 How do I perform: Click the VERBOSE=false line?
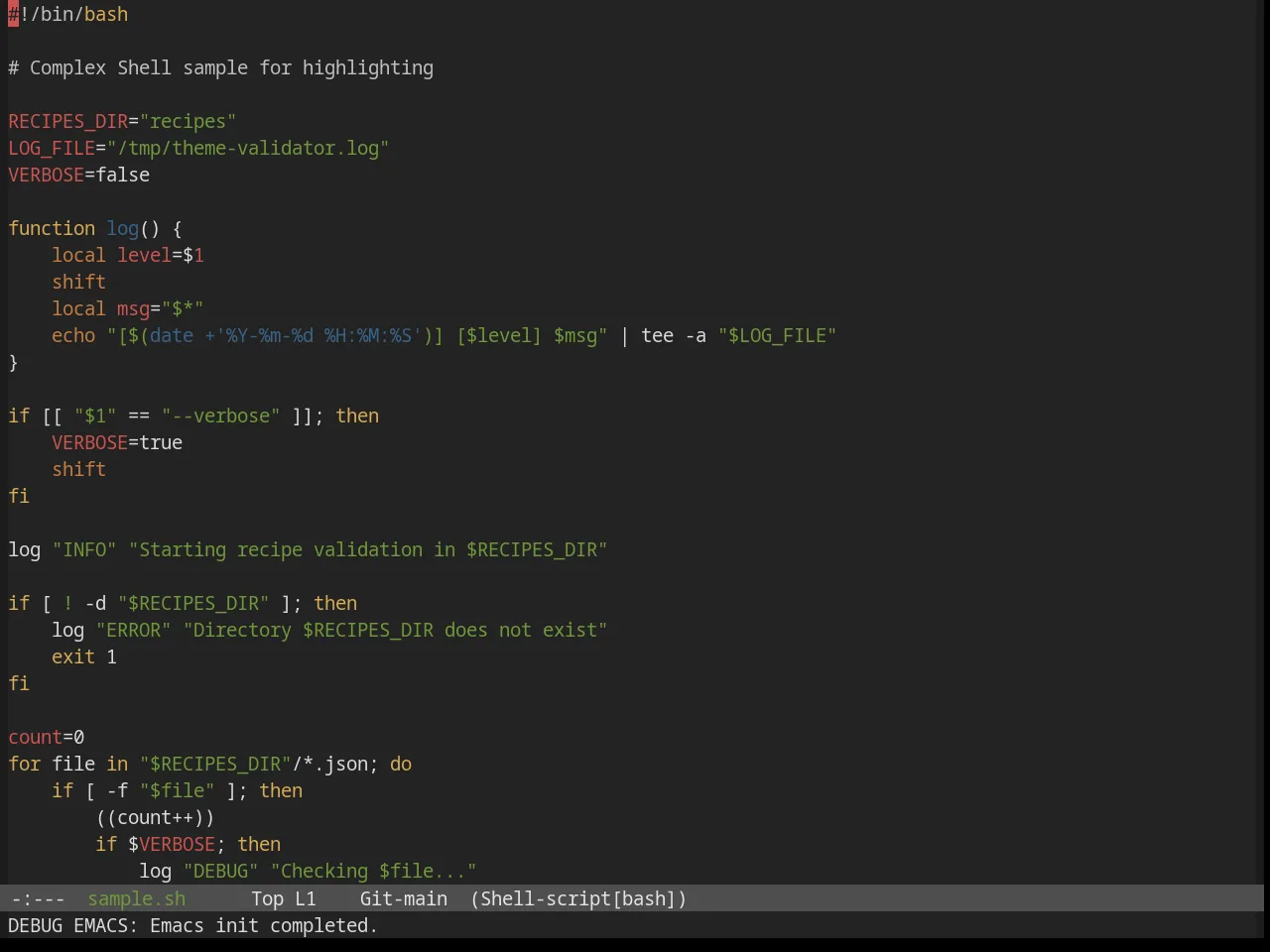coord(79,175)
